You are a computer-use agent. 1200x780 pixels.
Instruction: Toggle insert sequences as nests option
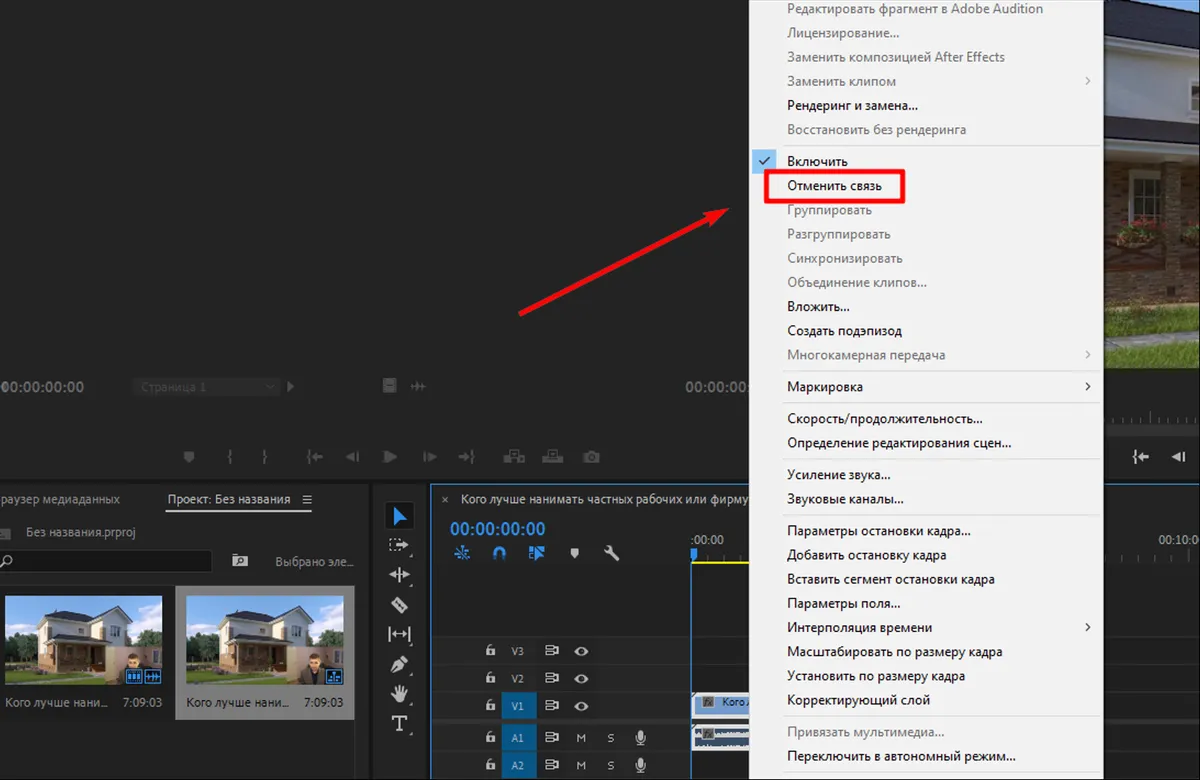(x=462, y=553)
